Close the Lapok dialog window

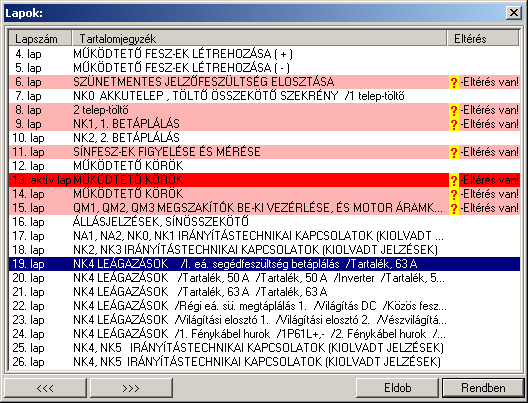click(x=514, y=13)
